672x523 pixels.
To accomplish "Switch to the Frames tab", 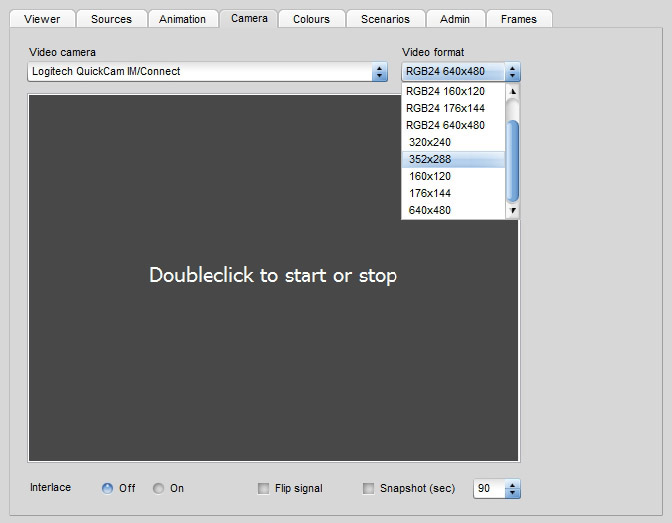I will tap(518, 19).
